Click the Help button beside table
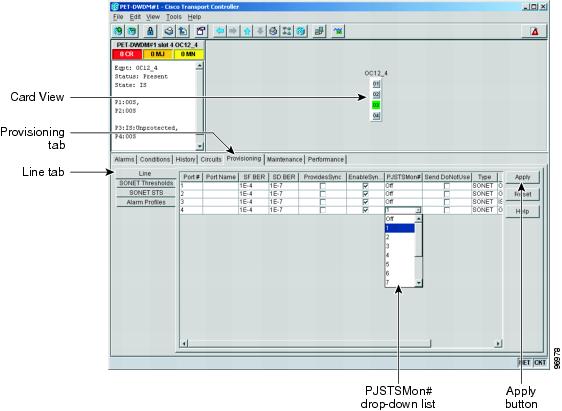This screenshot has height=411, width=562. point(522,211)
